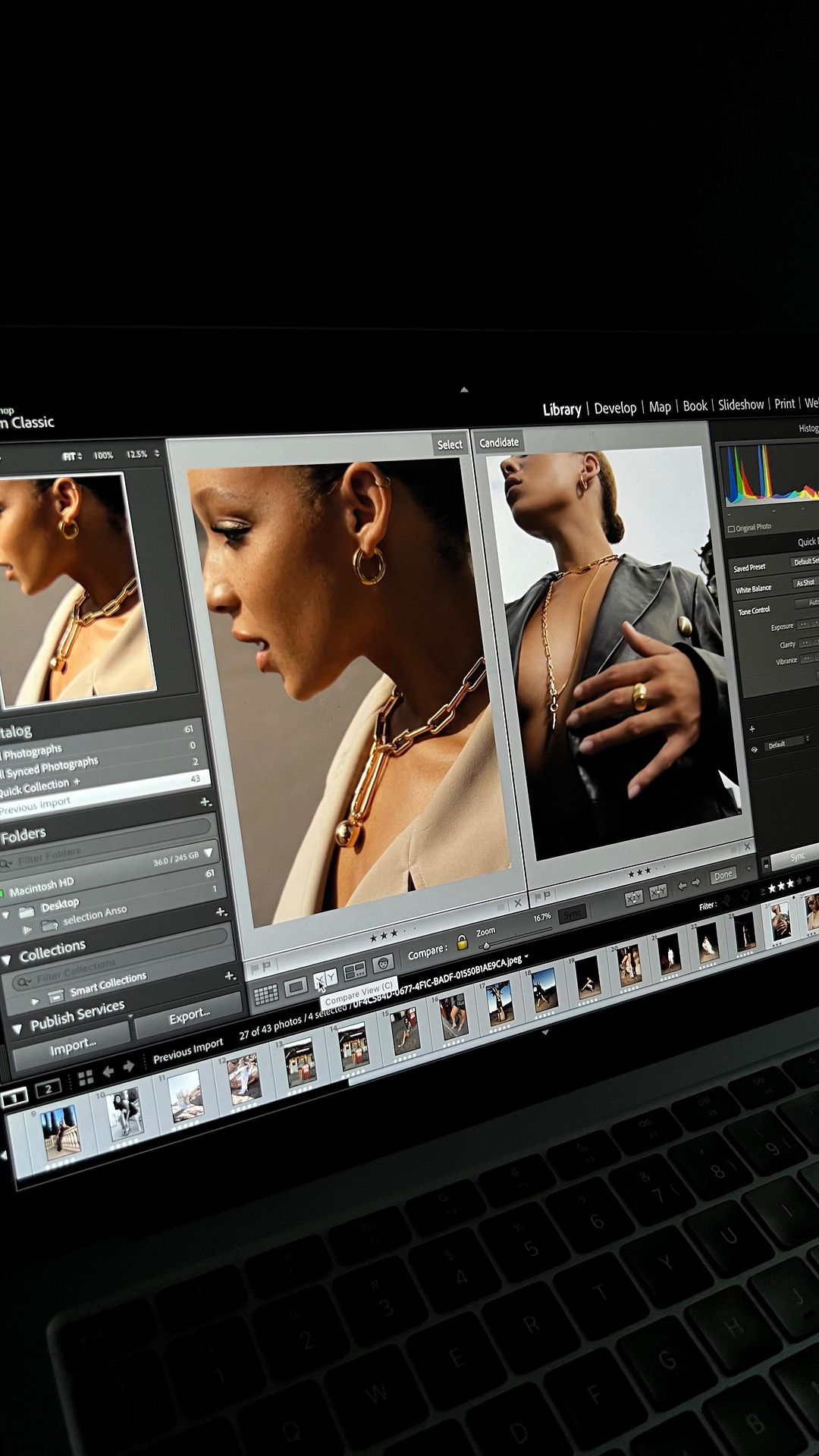Open the Slideshow module
Viewport: 819px width, 1456px height.
pyautogui.click(x=741, y=405)
